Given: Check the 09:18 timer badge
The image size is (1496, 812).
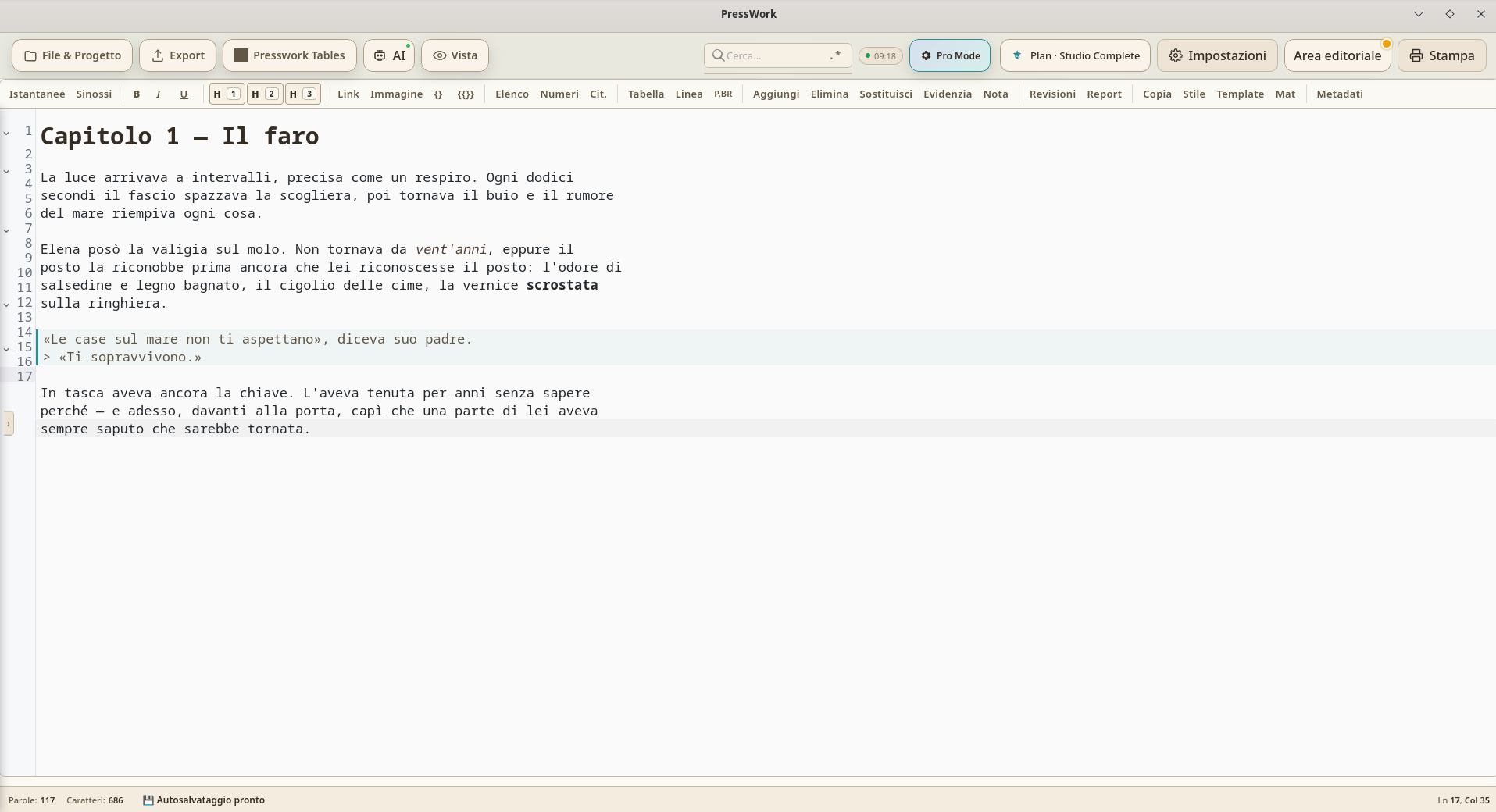Looking at the screenshot, I should [x=880, y=56].
